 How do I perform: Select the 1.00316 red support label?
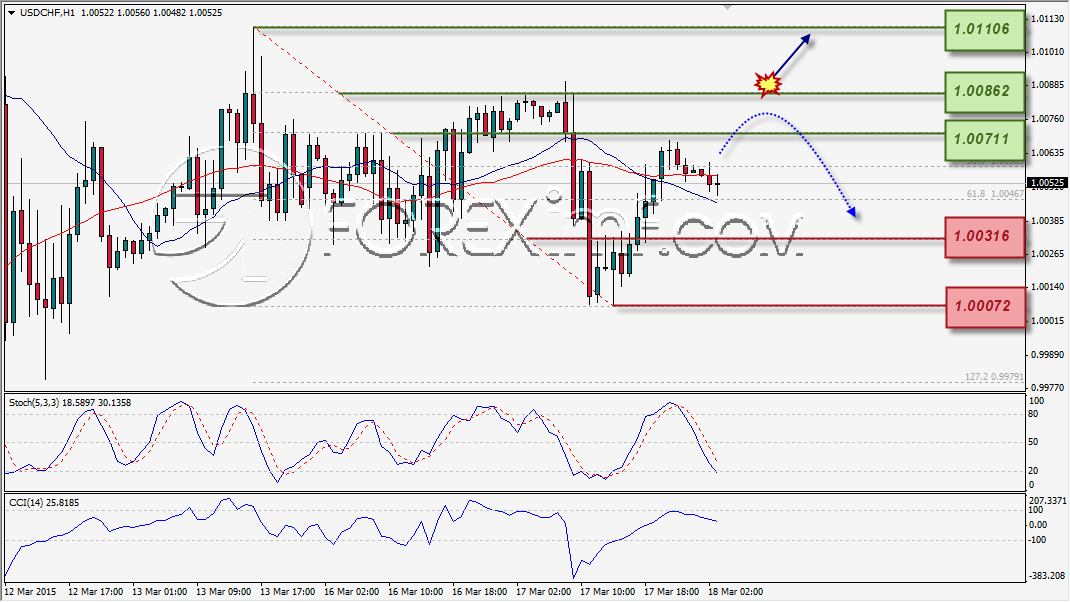985,237
